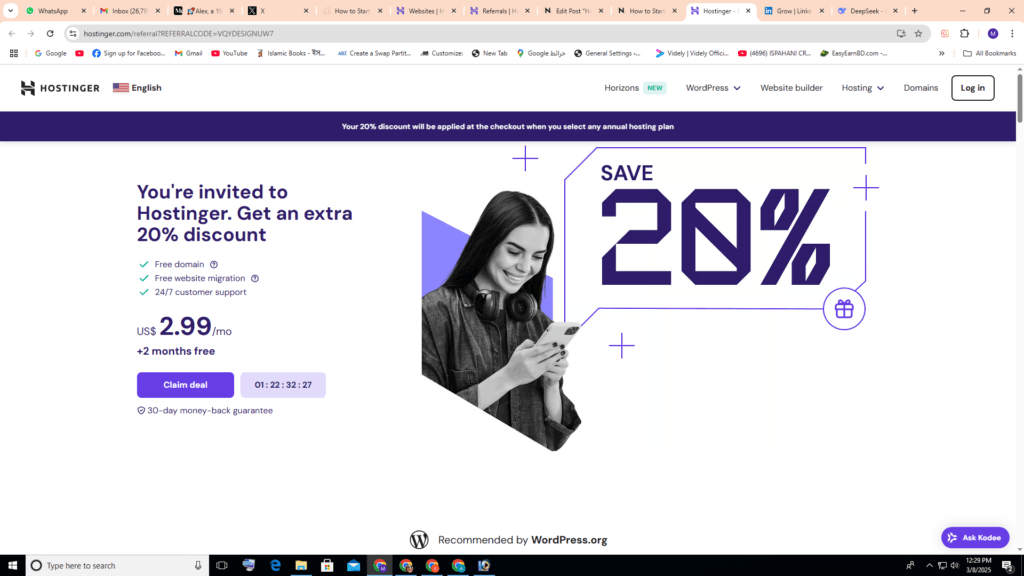
Task: Switch to the WhatsApp browser tab
Action: click(56, 11)
